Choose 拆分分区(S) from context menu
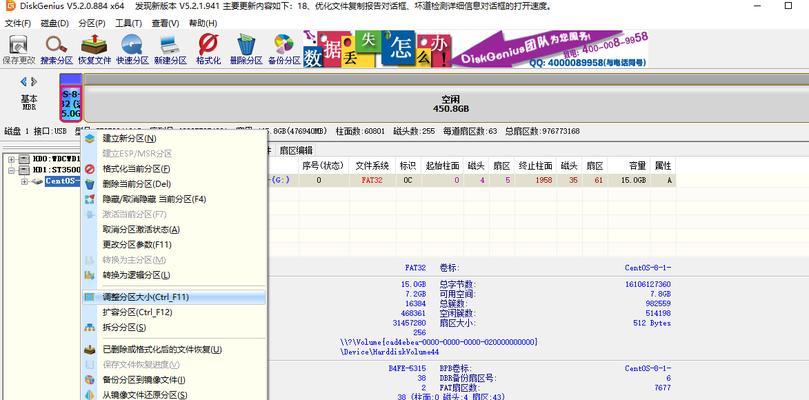Viewport: 809px width, 400px height. (174, 328)
